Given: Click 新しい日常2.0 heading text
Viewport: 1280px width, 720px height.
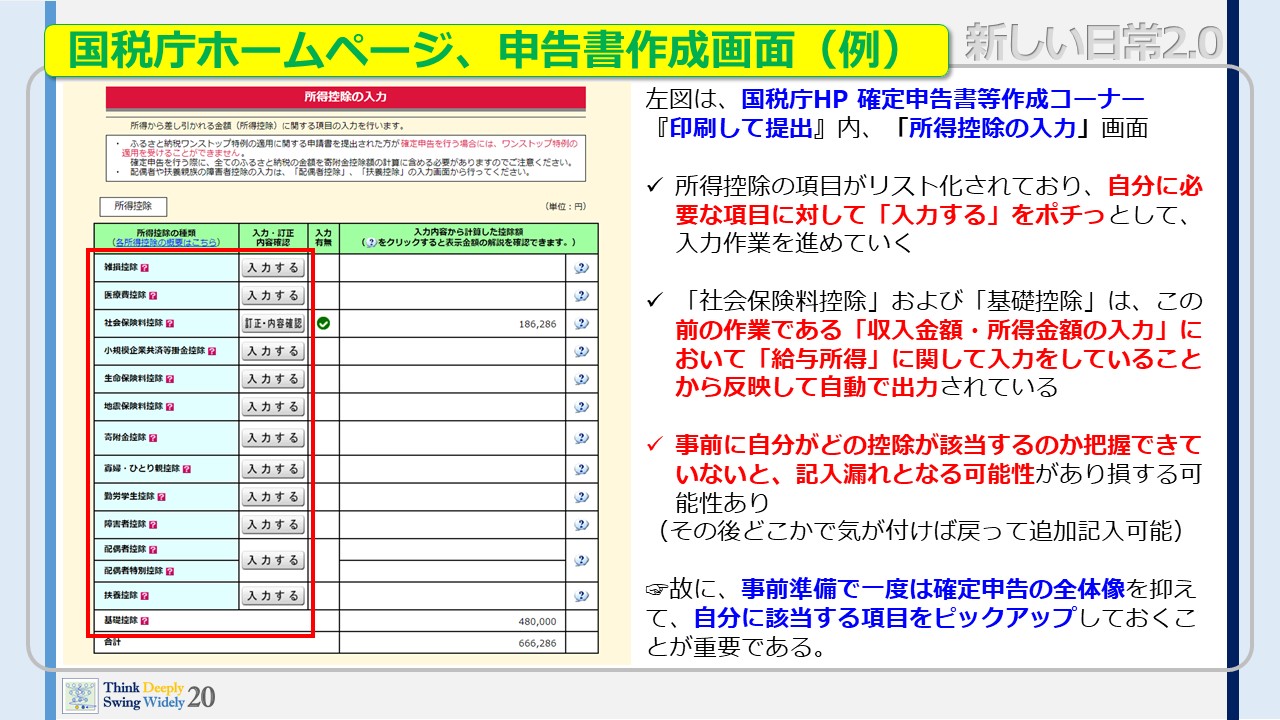Looking at the screenshot, I should pyautogui.click(x=1093, y=44).
